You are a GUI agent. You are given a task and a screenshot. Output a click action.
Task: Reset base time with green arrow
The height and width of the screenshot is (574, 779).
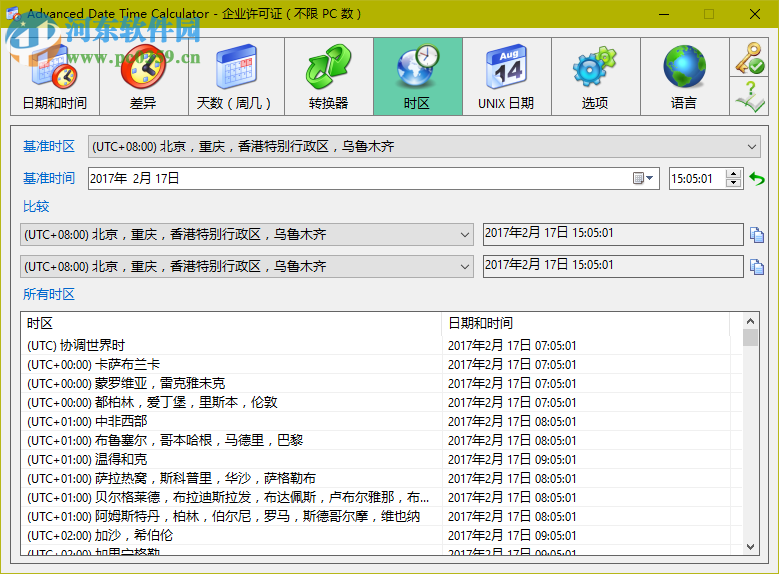[x=757, y=178]
